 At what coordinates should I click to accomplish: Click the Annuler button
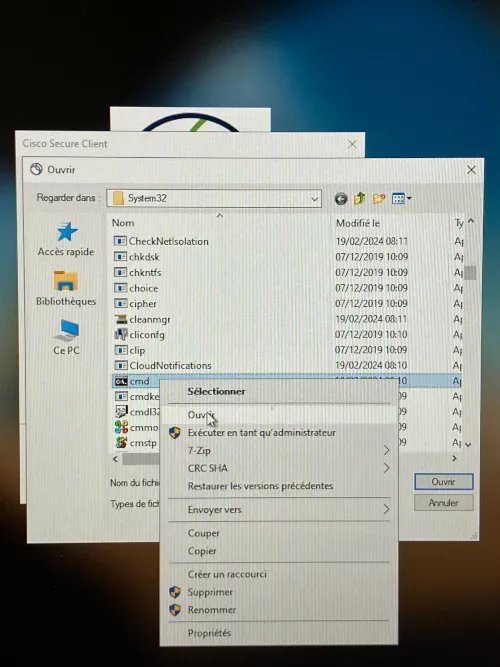(443, 502)
